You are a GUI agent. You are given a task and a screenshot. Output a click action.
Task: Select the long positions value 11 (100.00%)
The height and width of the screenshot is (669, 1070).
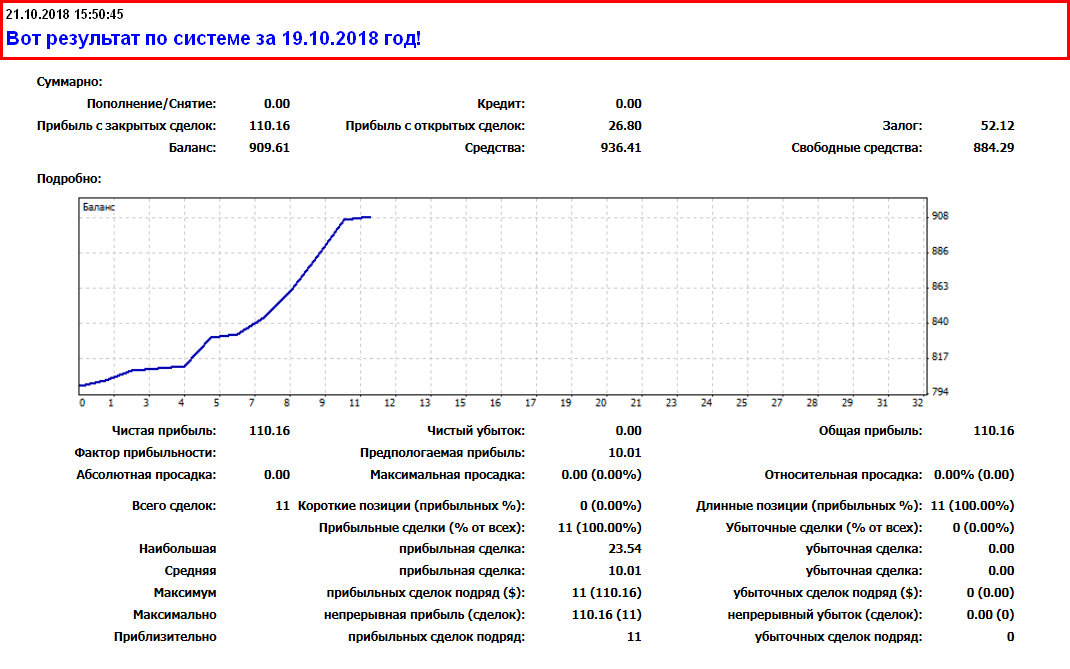pos(972,506)
